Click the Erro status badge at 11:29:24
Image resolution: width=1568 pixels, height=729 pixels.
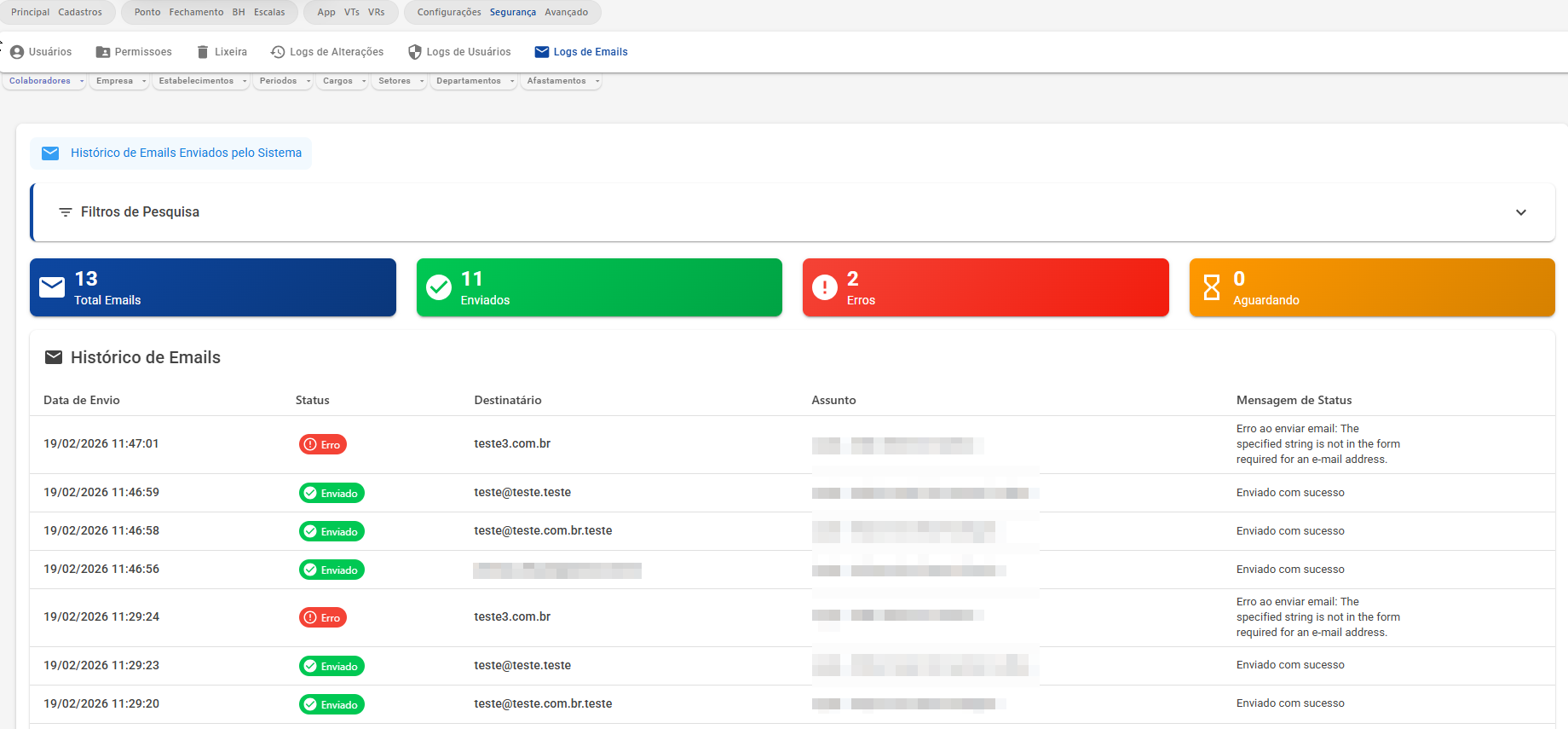tap(323, 617)
